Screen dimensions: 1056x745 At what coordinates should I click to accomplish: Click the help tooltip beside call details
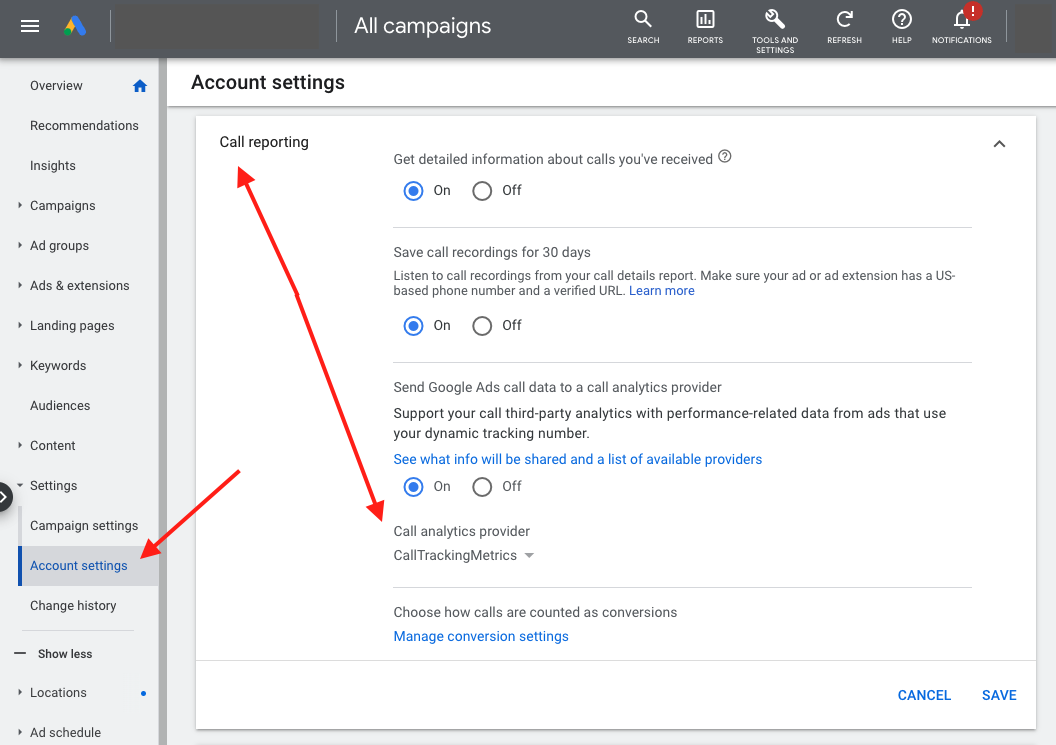[x=725, y=157]
